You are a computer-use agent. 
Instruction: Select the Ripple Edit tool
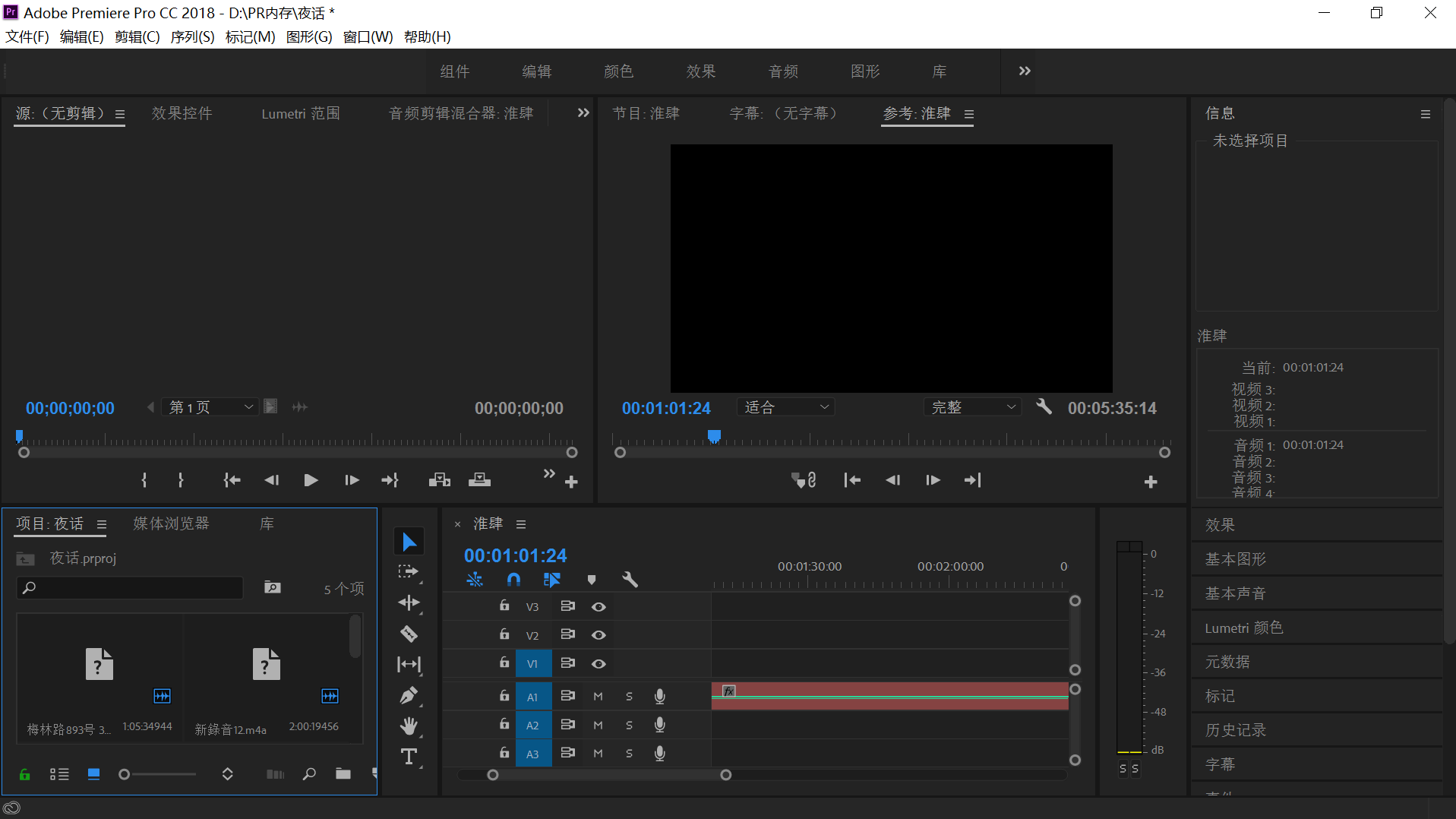click(x=409, y=603)
